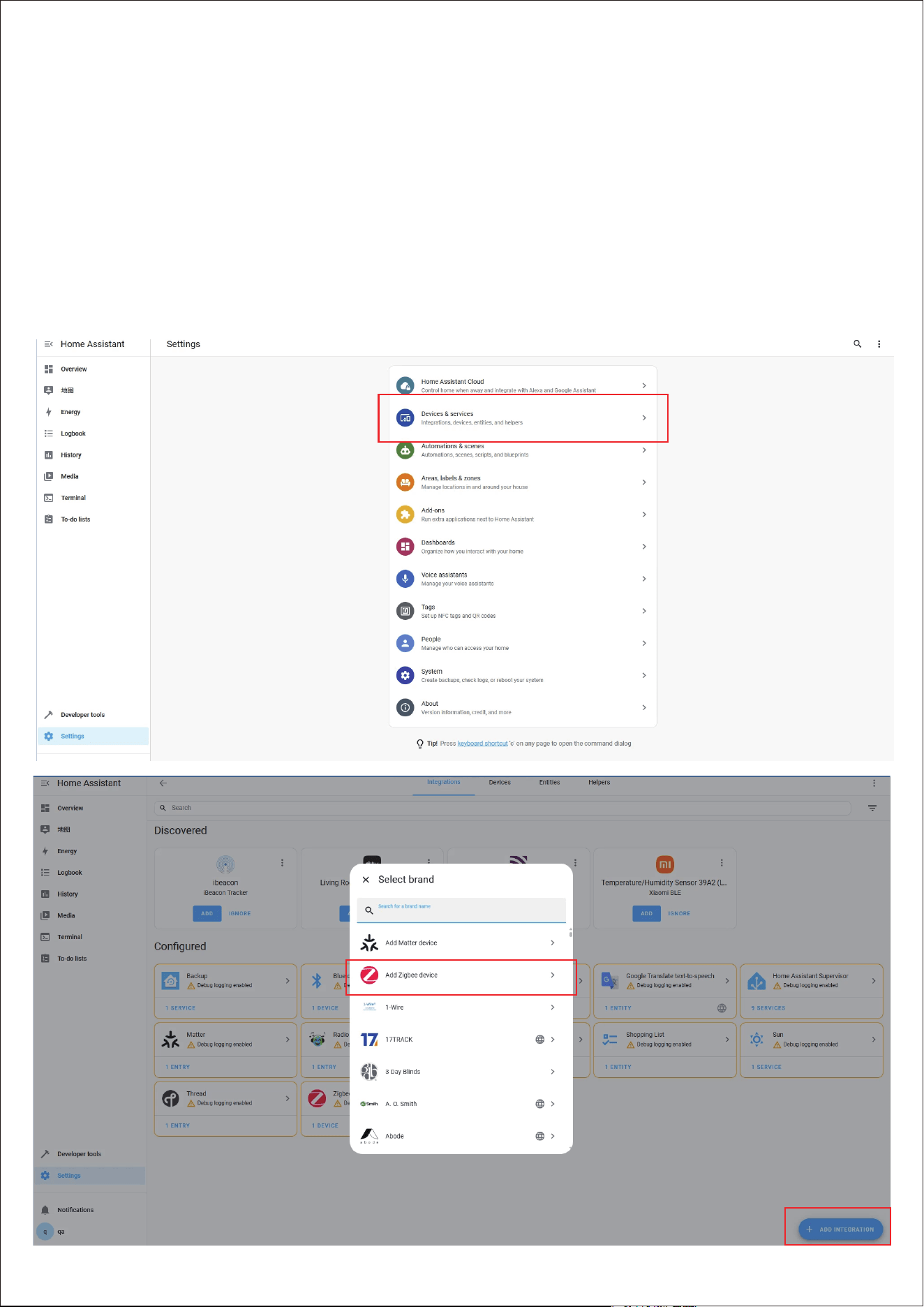This screenshot has width=924, height=1307.
Task: Open filter icon on Integrations page
Action: (x=872, y=808)
